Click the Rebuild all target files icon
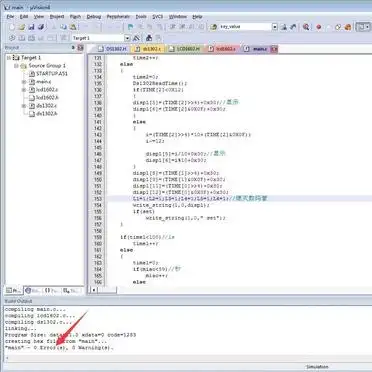The image size is (372, 372). [31, 38]
